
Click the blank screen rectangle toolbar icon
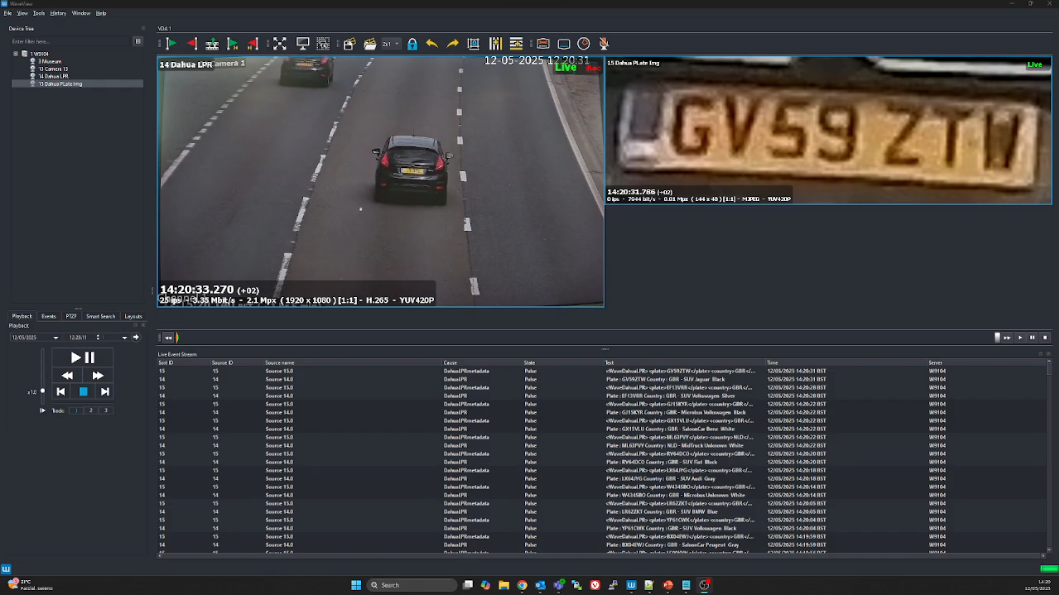point(564,44)
